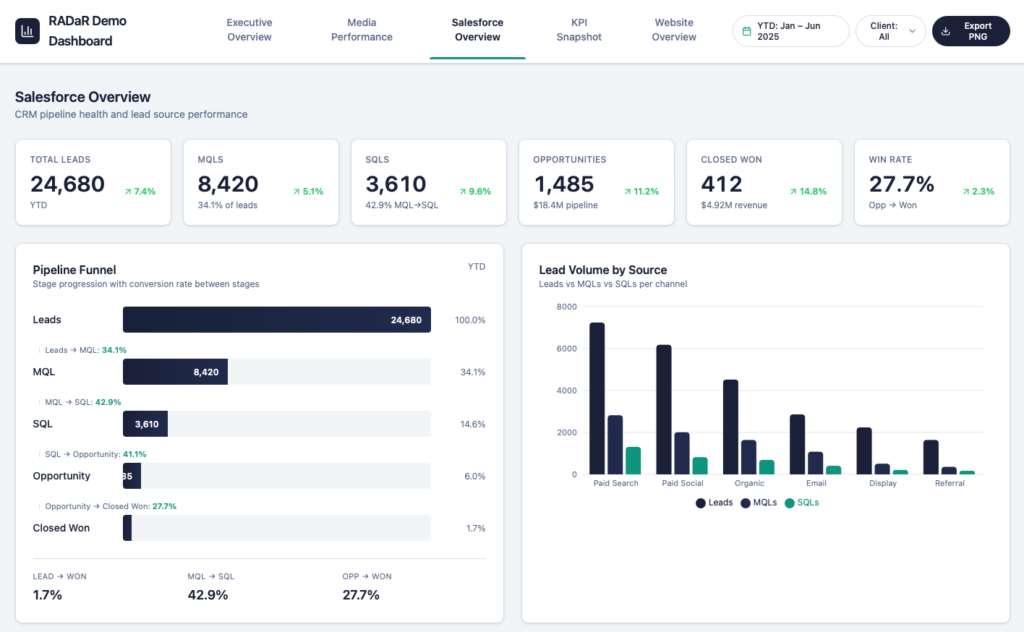
Task: Toggle the MQLs series in chart legend
Action: [x=759, y=503]
